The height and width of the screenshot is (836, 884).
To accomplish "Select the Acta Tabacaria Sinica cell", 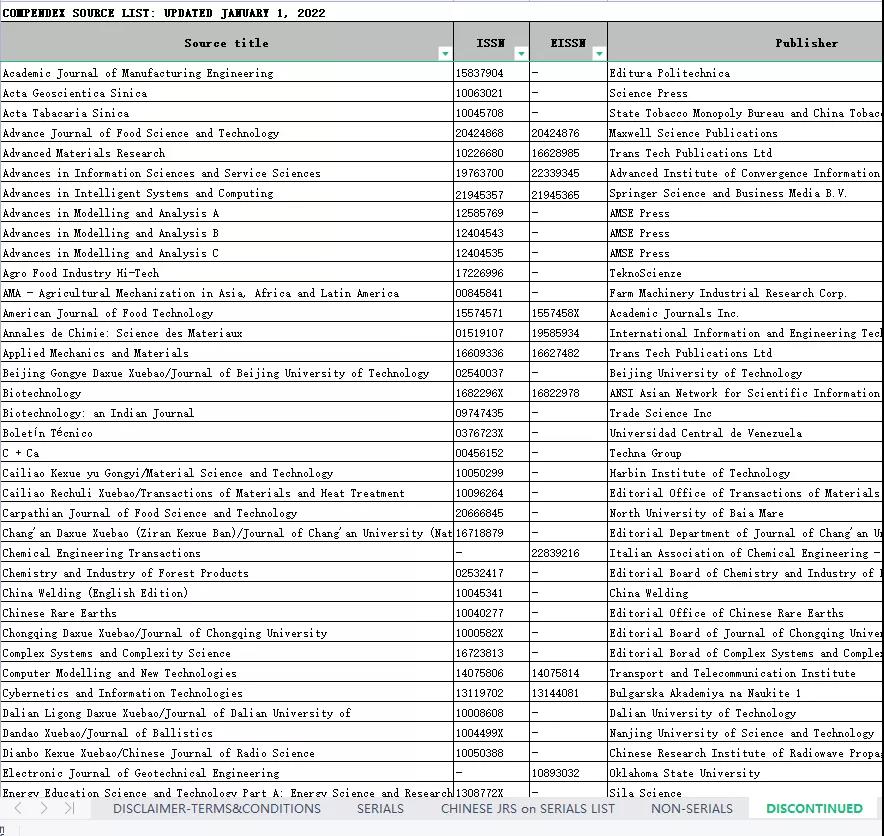I will point(227,113).
